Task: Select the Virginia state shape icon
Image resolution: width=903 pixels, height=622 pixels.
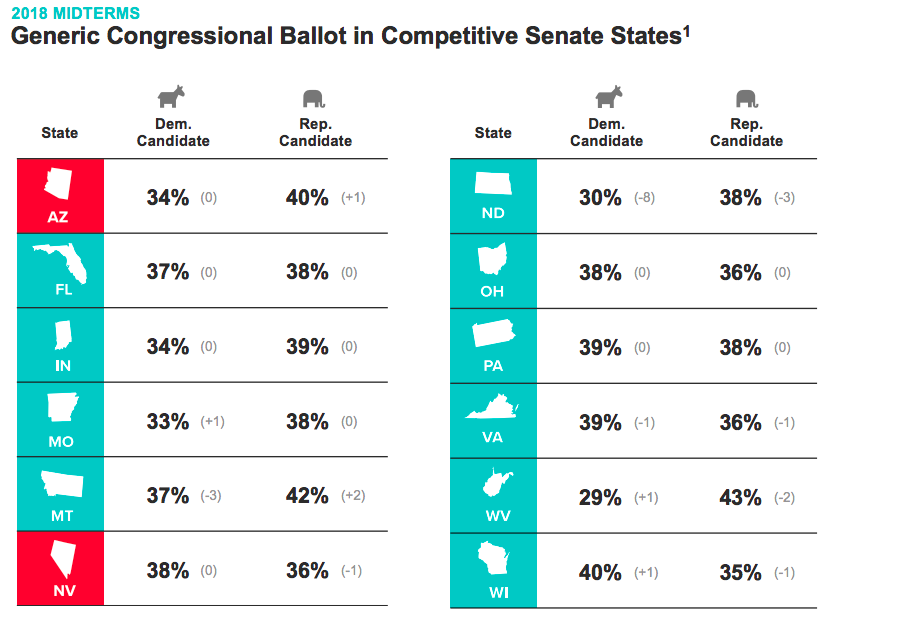Action: (492, 407)
